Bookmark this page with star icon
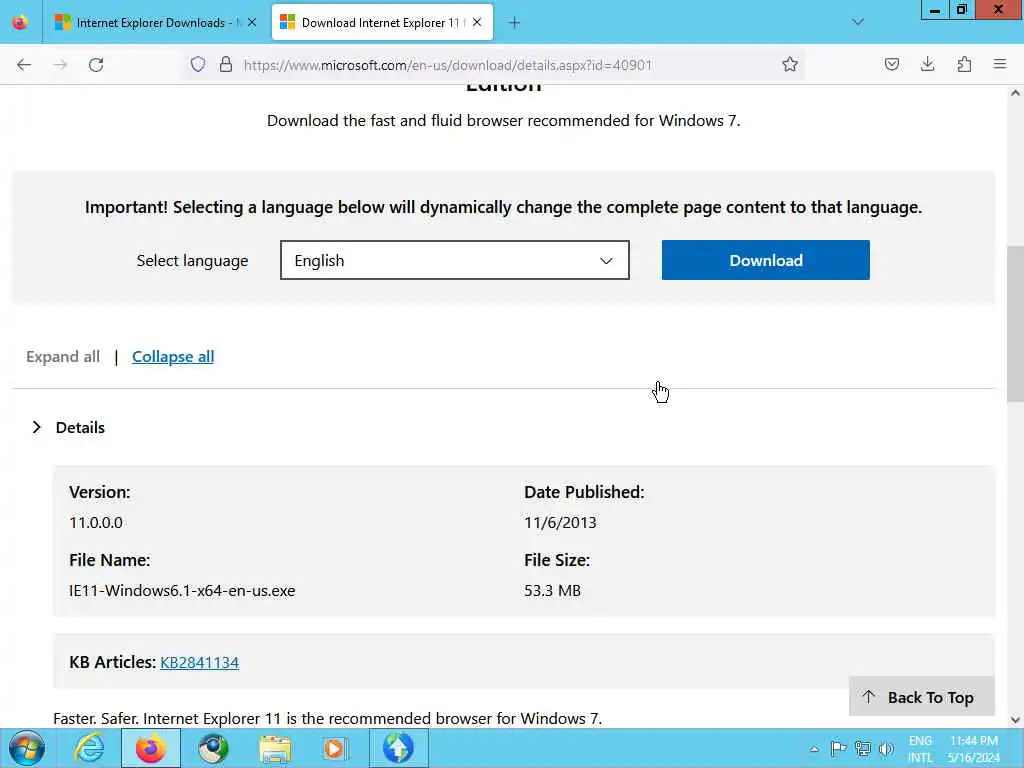 tap(790, 65)
